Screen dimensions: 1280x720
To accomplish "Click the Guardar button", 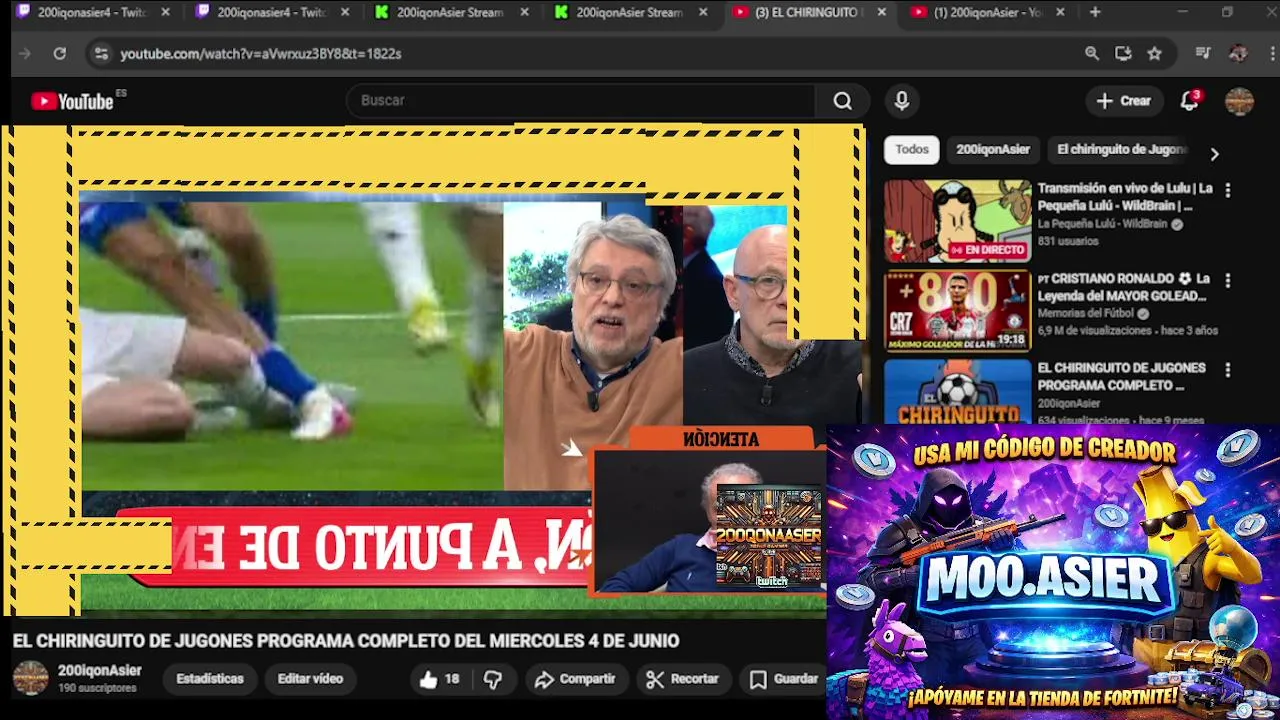I will point(785,679).
